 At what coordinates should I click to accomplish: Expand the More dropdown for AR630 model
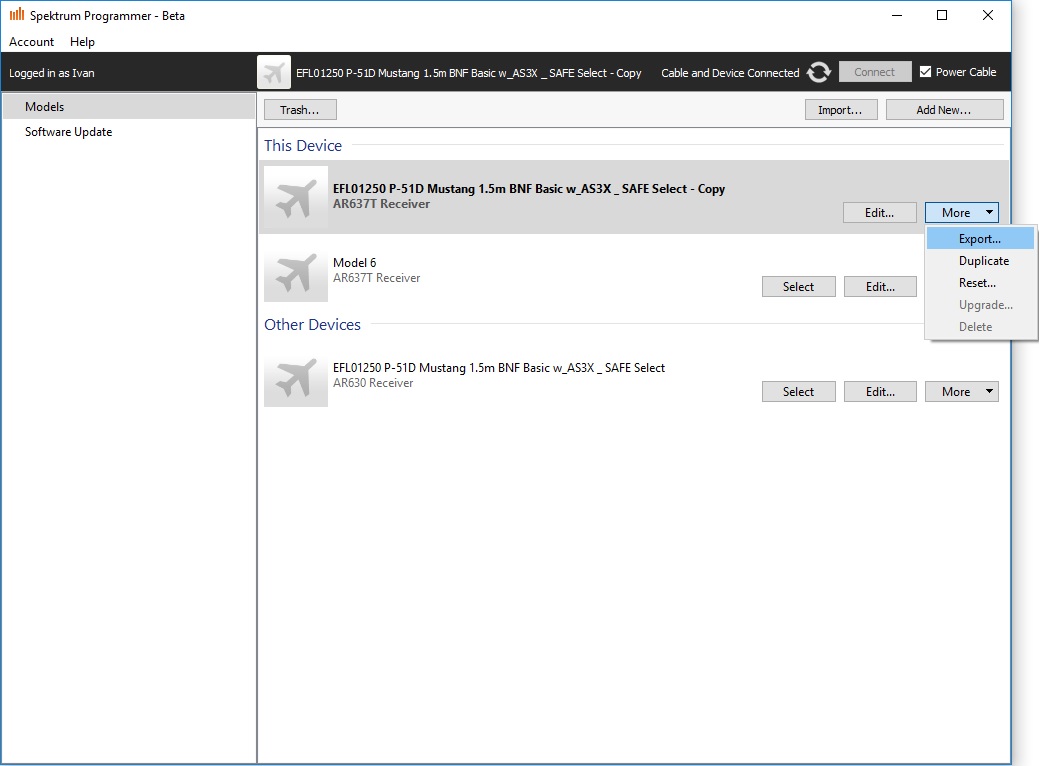pyautogui.click(x=961, y=392)
